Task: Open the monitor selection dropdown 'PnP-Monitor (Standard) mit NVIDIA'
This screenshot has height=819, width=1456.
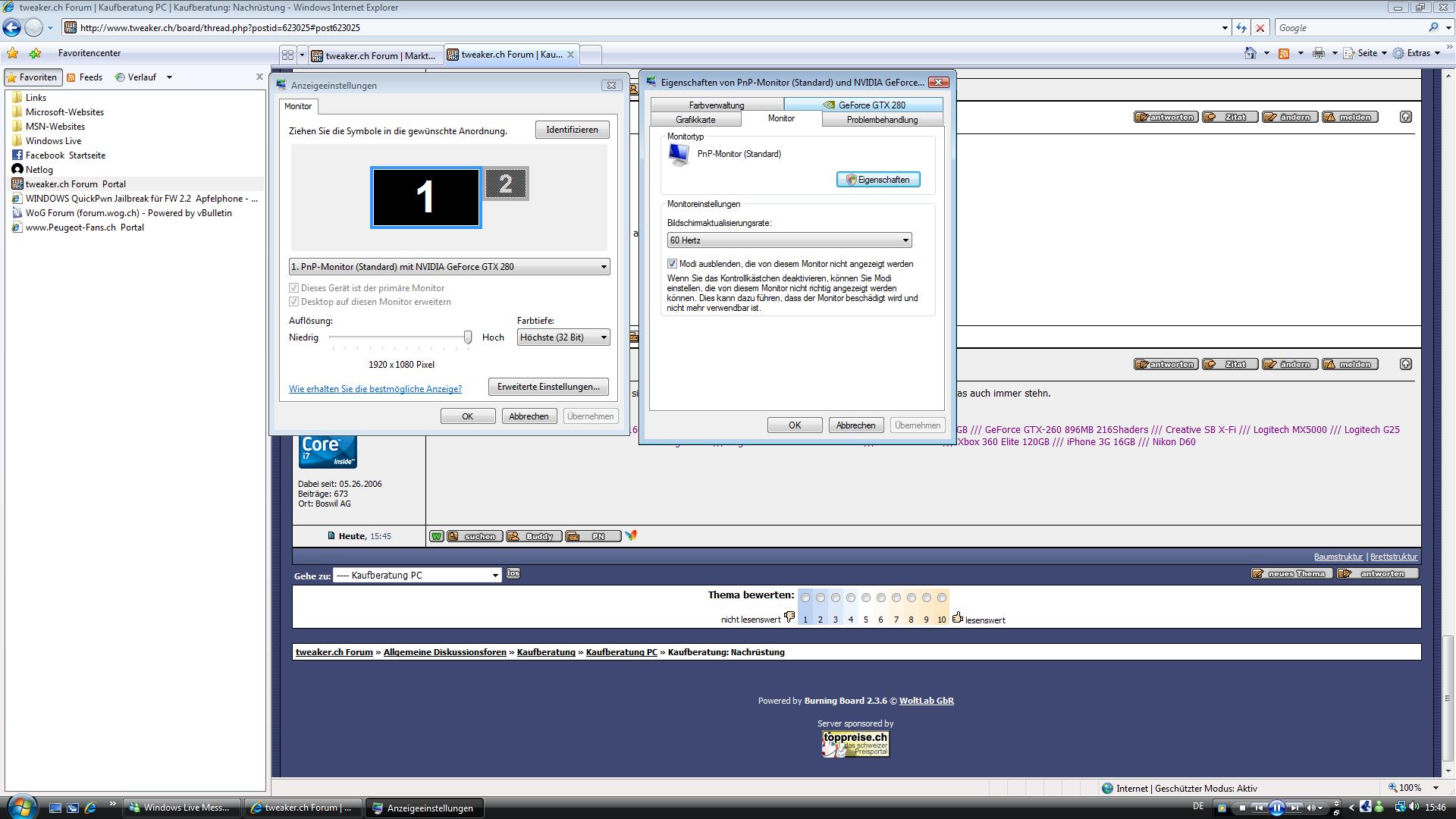Action: (450, 267)
